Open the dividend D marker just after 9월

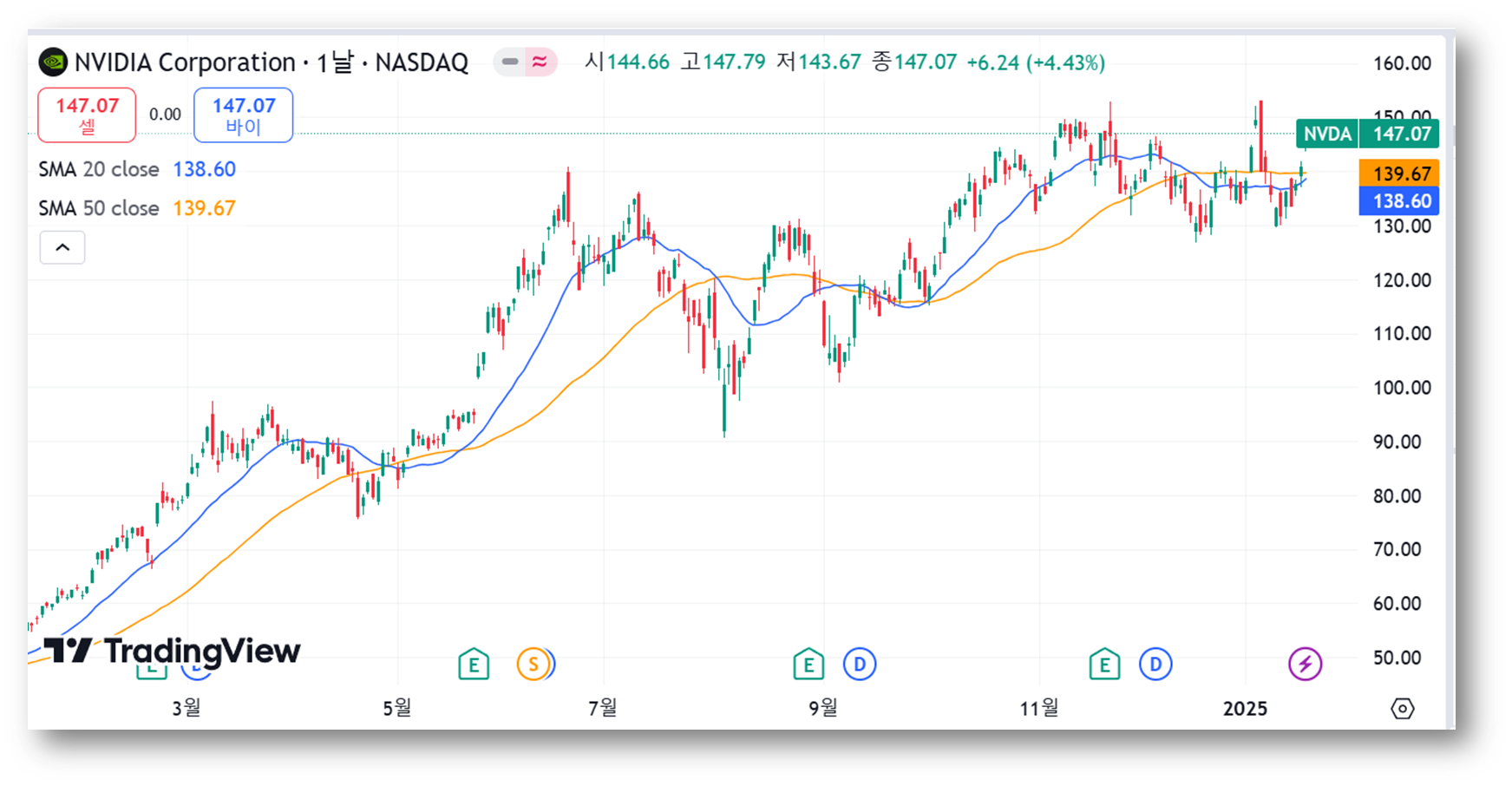860,665
